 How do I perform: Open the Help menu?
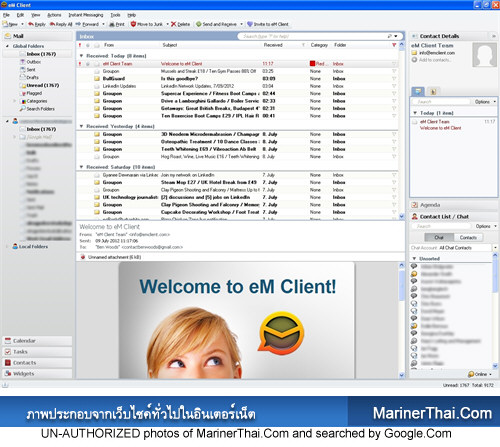[x=131, y=15]
